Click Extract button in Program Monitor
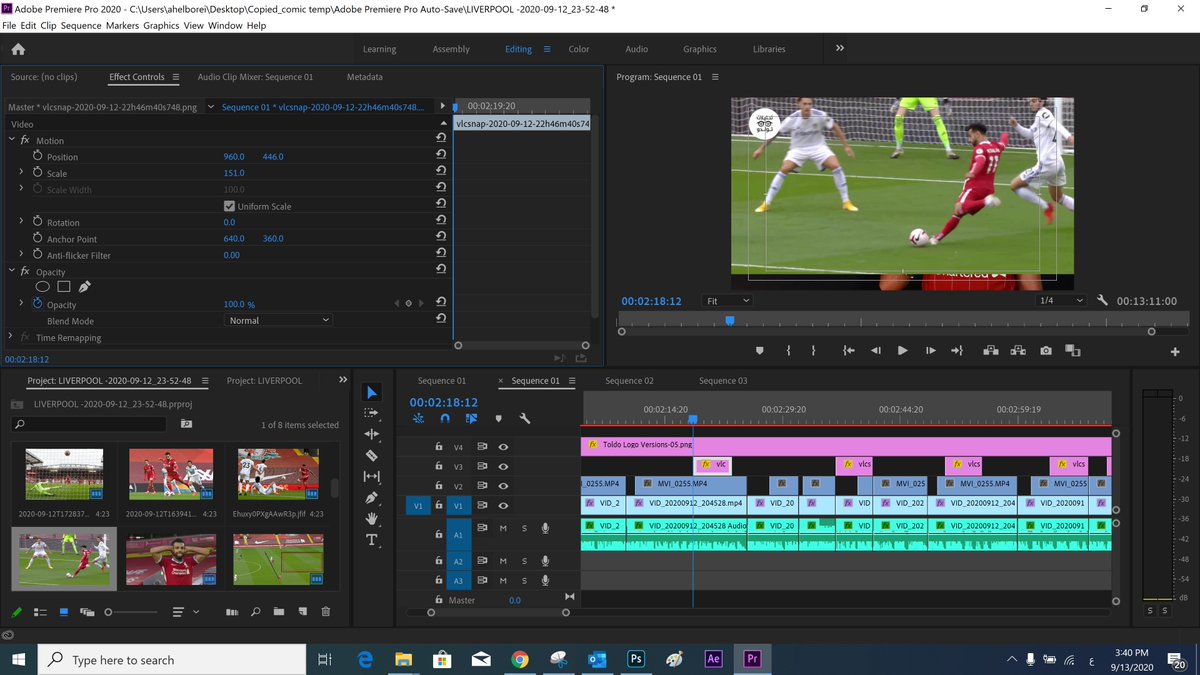The width and height of the screenshot is (1200, 675). coord(1018,351)
